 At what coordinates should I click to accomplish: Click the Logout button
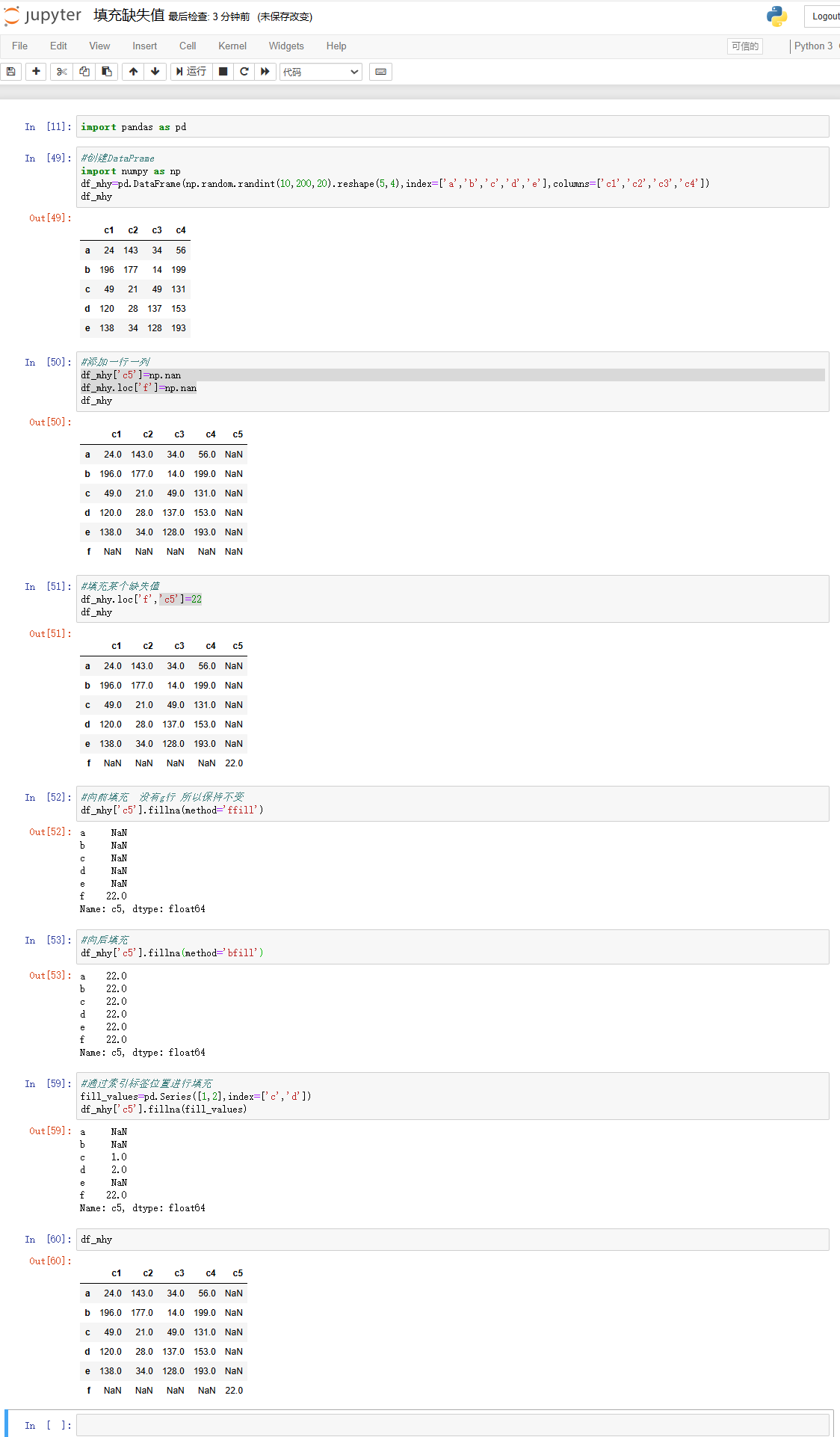click(823, 16)
